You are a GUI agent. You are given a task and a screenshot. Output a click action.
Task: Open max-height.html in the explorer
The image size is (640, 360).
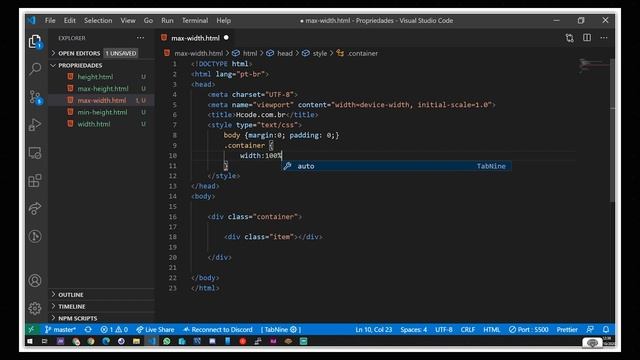pyautogui.click(x=103, y=89)
